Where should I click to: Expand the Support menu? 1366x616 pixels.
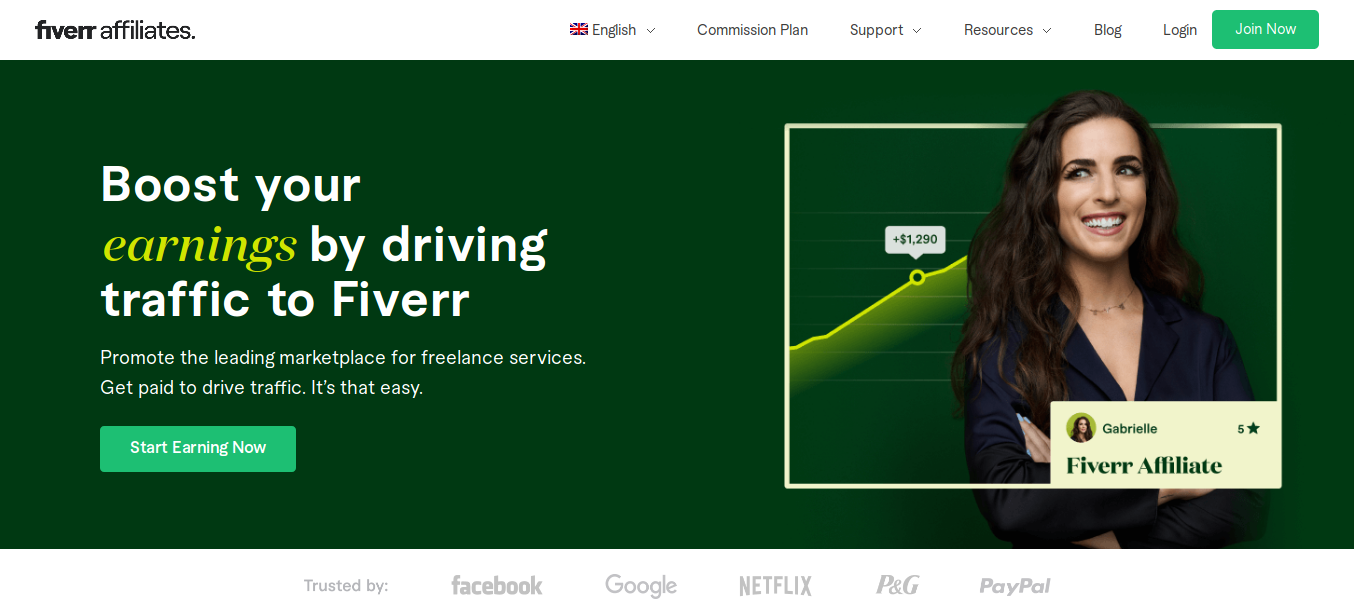[x=886, y=30]
